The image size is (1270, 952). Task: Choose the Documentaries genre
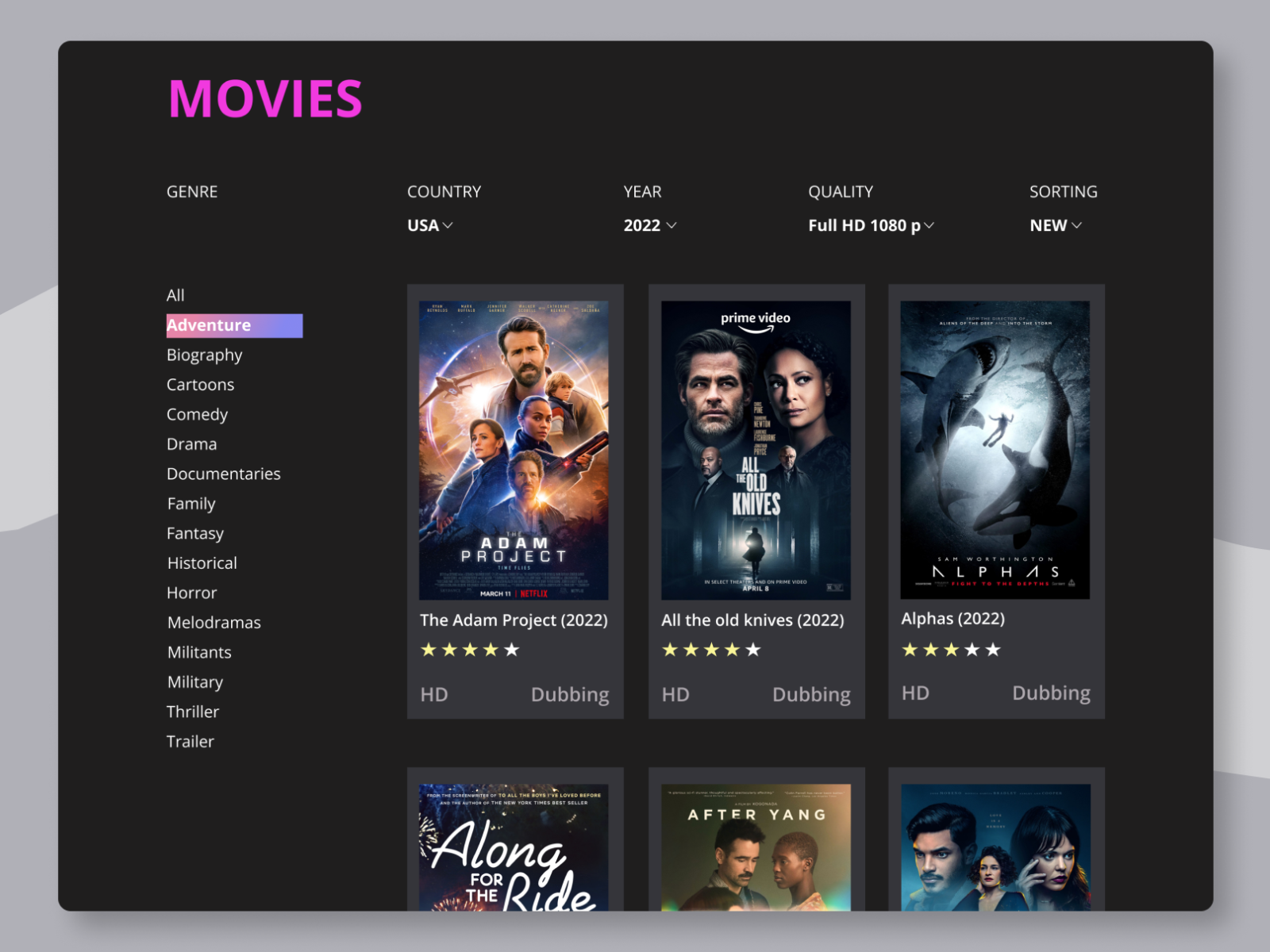[x=223, y=474]
